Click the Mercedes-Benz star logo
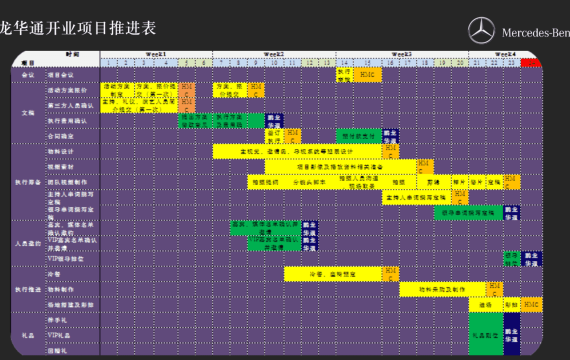This screenshot has height=360, width=570. tap(481, 31)
